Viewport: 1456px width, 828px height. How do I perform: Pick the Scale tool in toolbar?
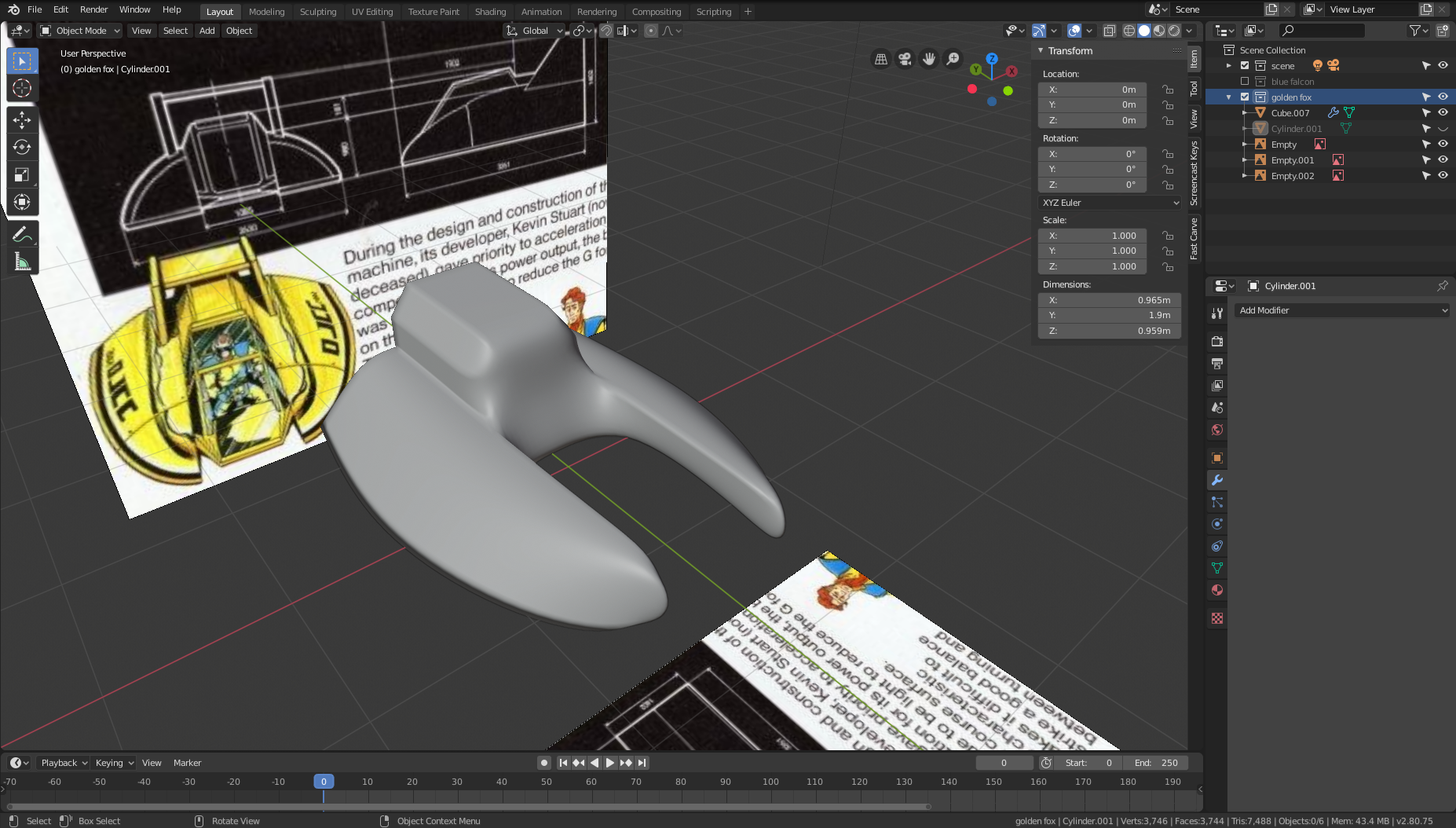point(22,174)
